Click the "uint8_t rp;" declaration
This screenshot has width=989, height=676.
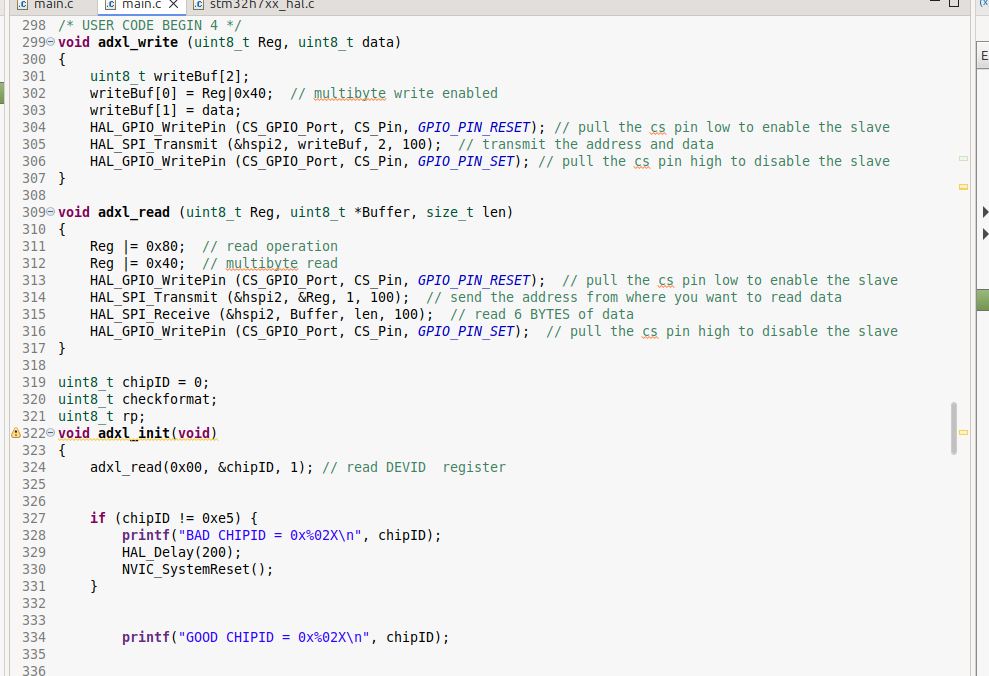click(x=102, y=417)
